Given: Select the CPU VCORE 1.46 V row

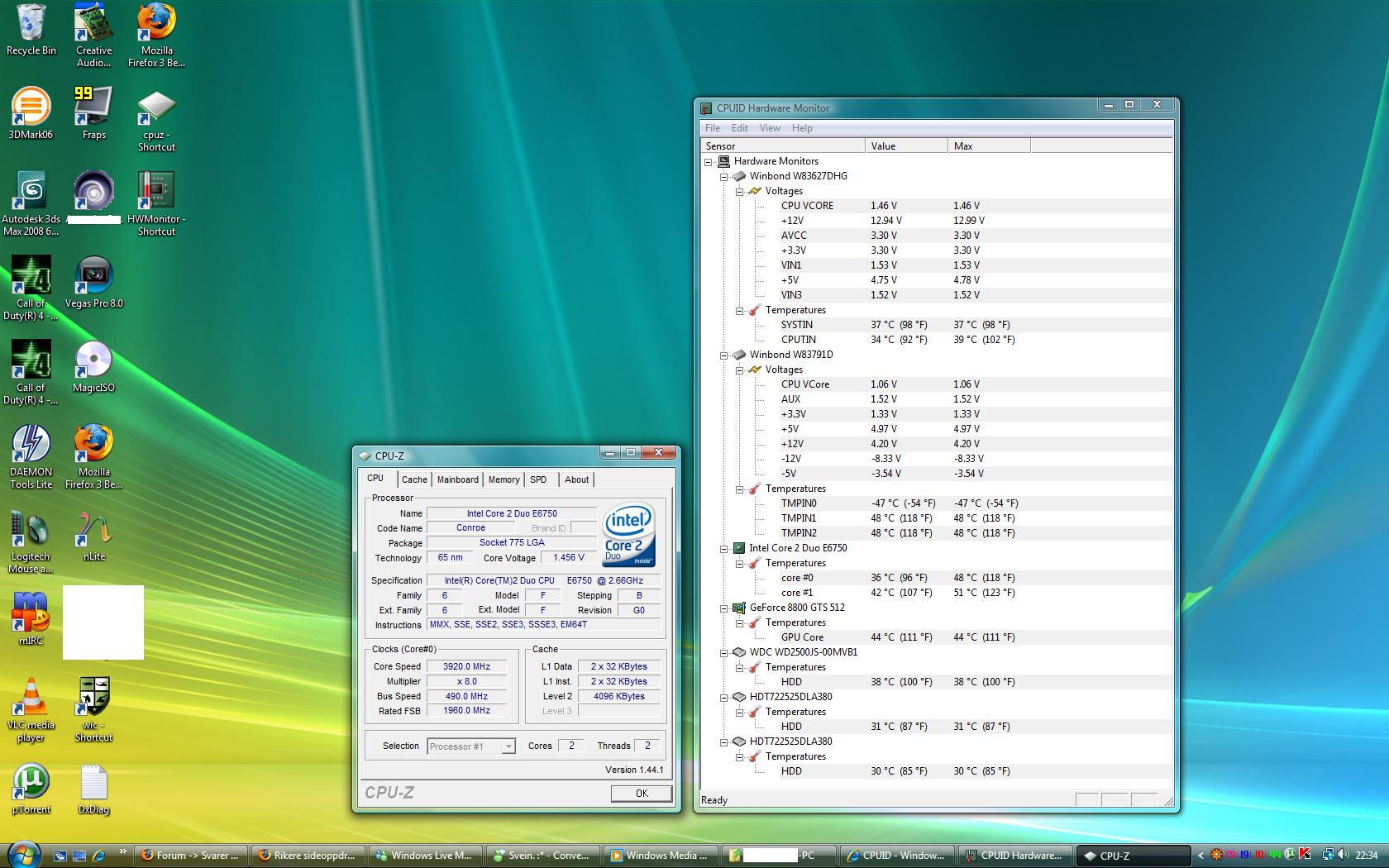Looking at the screenshot, I should click(x=976, y=206).
